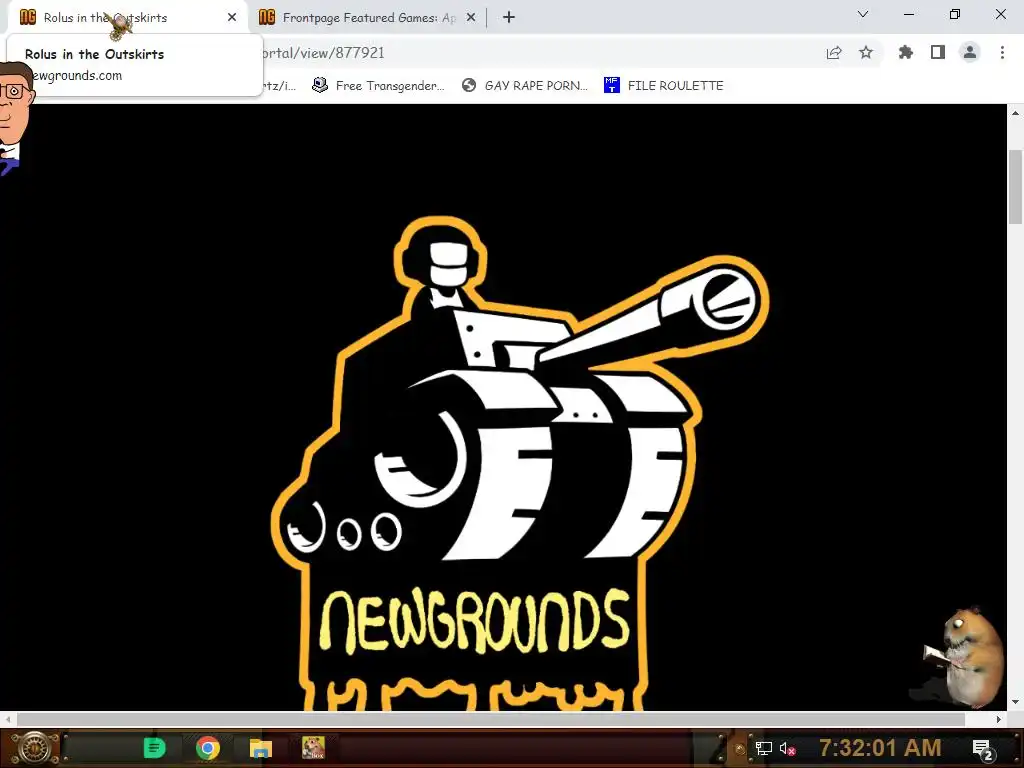Click the vertical scrollbar down arrow
1024x768 pixels.
tap(1016, 702)
